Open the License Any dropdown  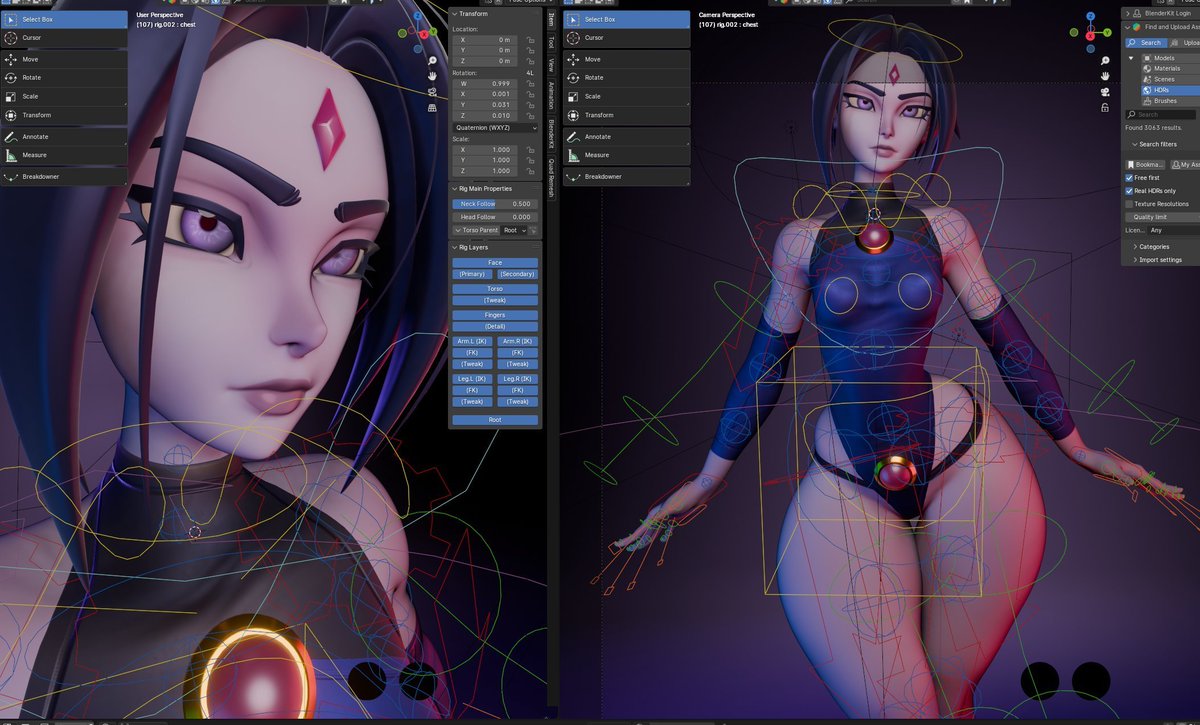tap(1173, 230)
